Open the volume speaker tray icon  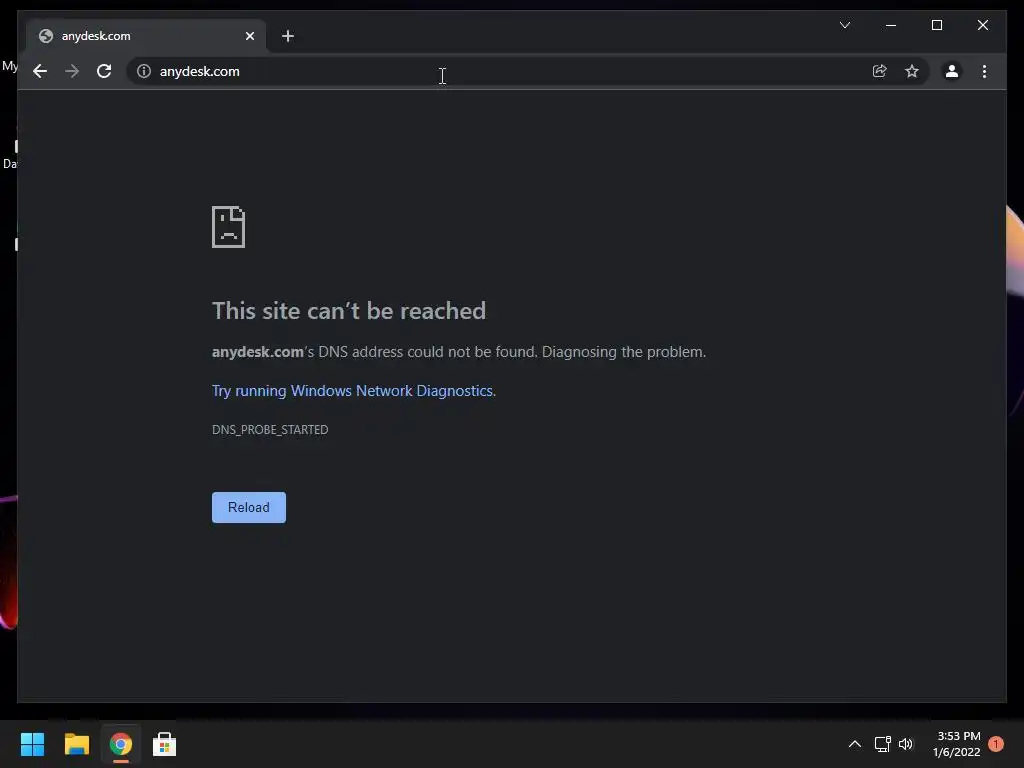(x=906, y=744)
